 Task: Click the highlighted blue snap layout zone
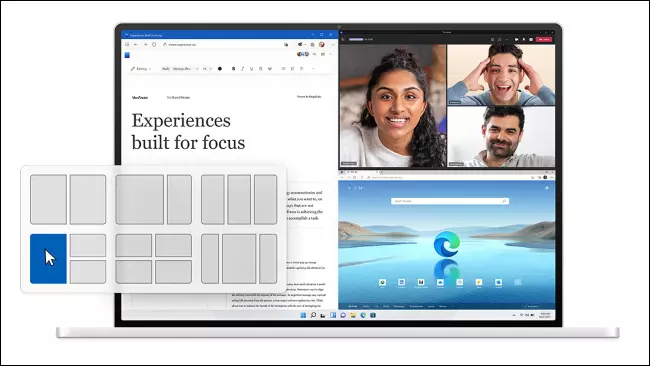coord(48,259)
